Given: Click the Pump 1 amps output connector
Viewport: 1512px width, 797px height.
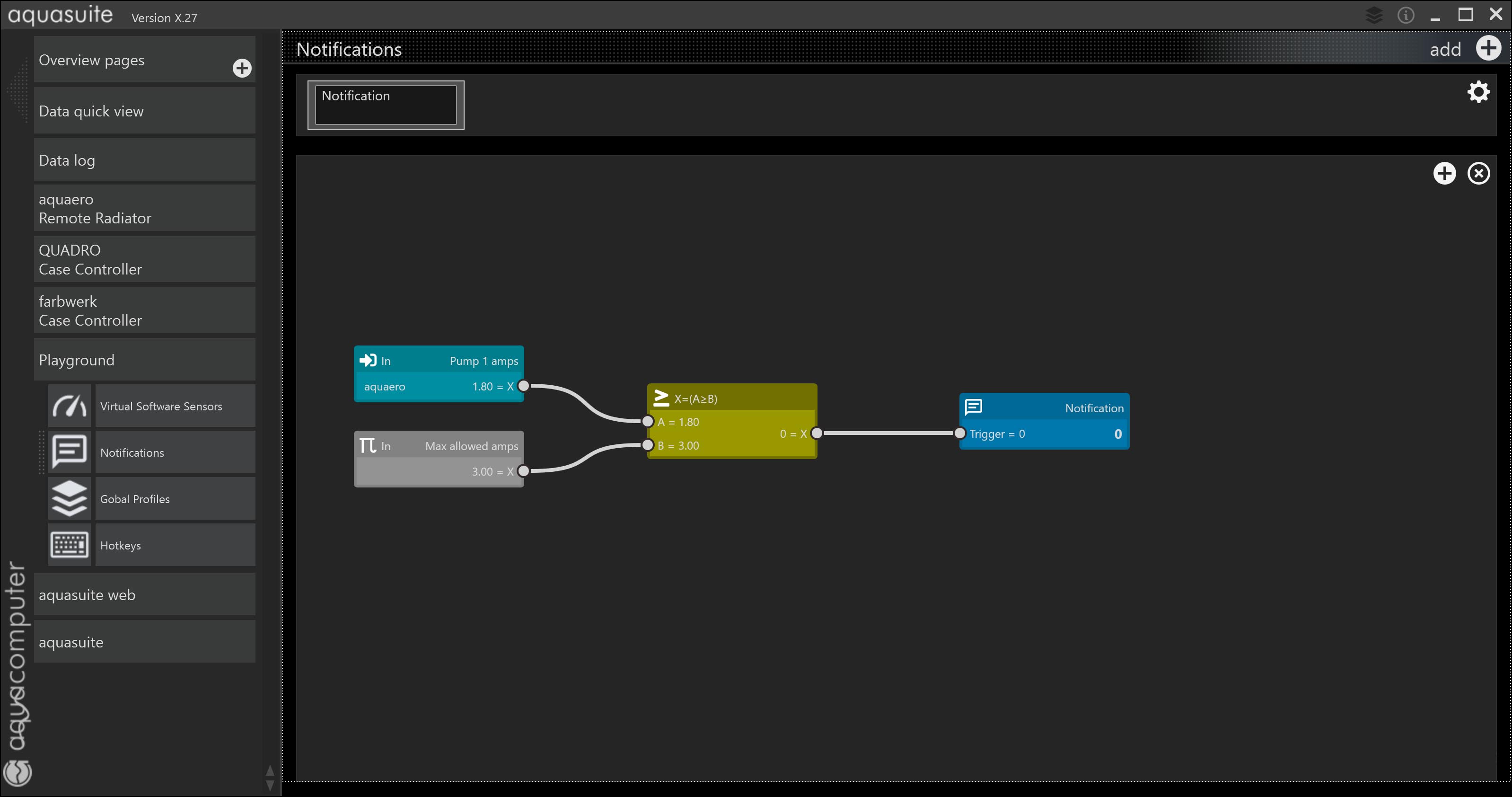Looking at the screenshot, I should tap(524, 386).
